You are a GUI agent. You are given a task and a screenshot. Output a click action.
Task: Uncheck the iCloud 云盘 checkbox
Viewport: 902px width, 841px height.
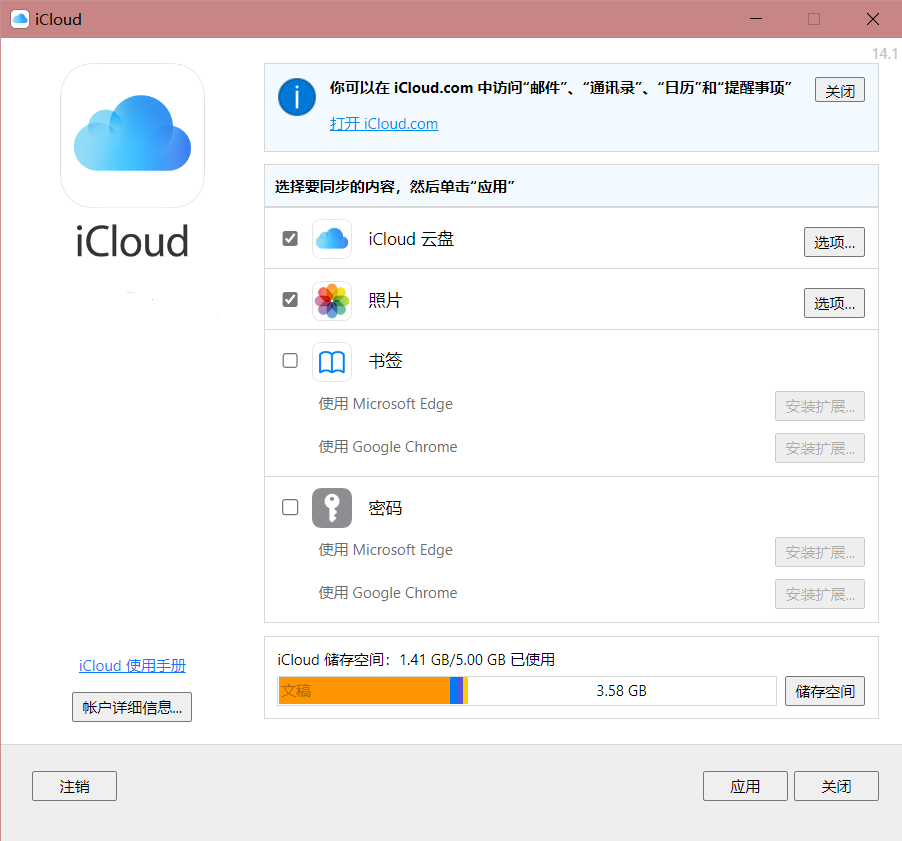click(290, 238)
